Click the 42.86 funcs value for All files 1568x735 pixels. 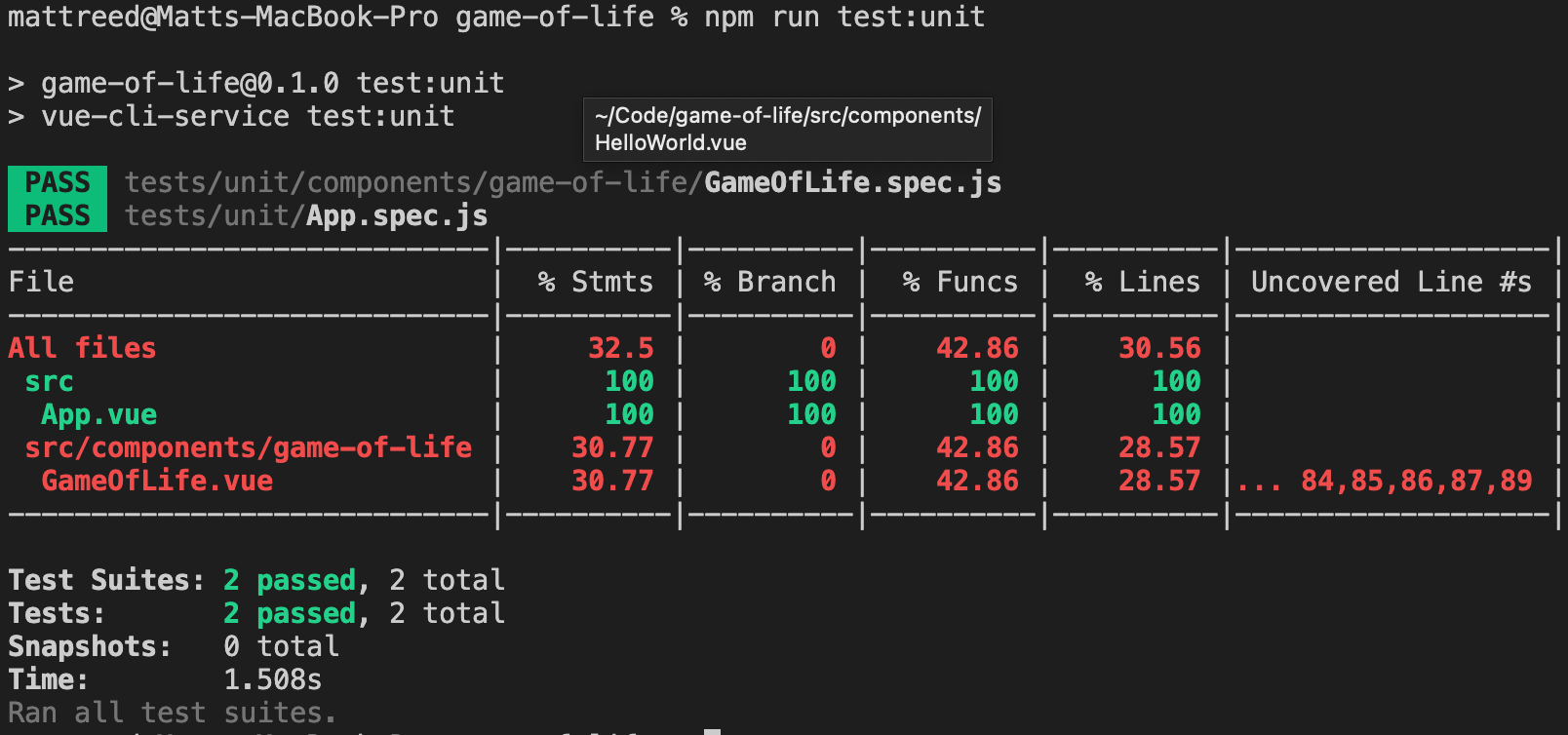tap(977, 348)
